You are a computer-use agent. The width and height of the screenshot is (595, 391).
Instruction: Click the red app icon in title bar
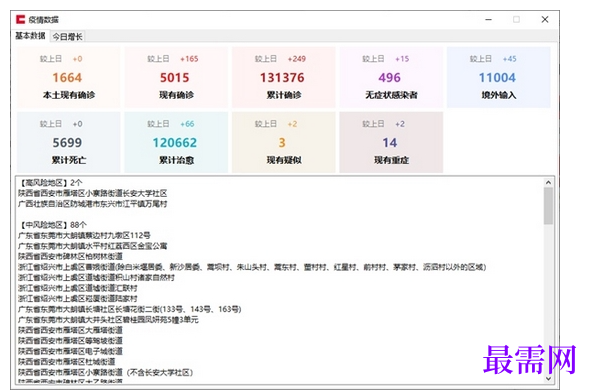tap(20, 19)
